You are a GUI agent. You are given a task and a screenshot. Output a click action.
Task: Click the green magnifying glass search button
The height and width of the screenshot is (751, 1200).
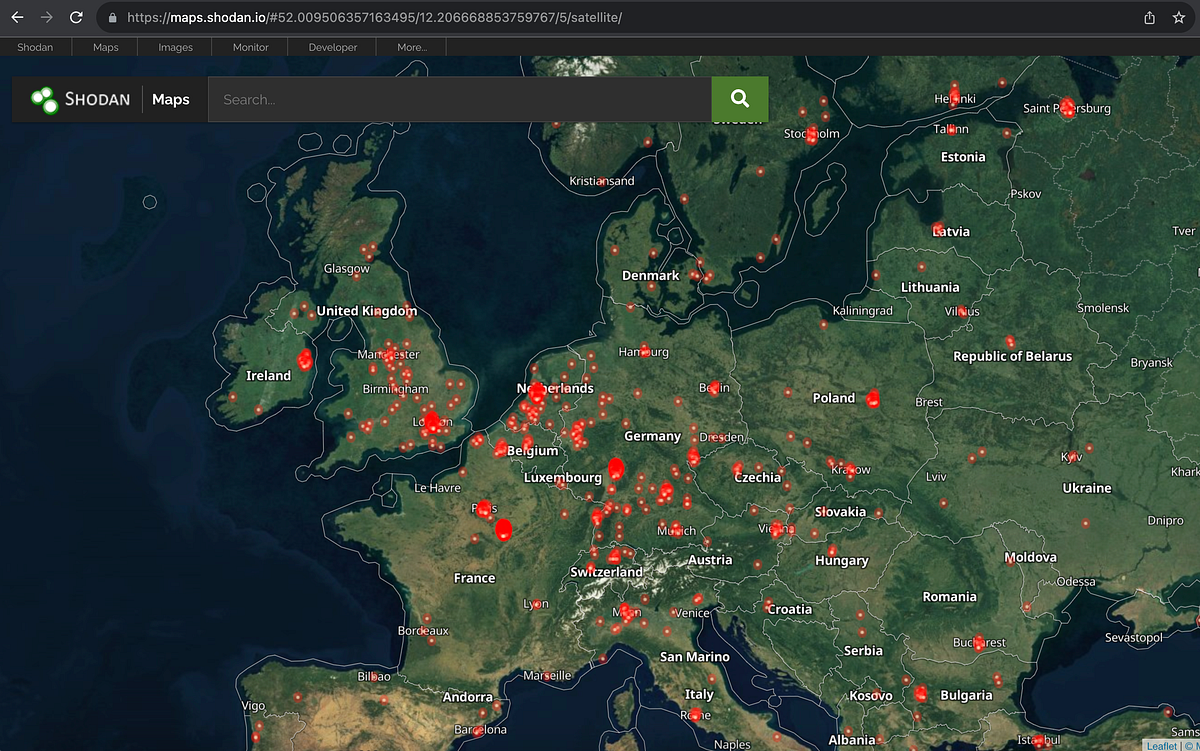pyautogui.click(x=740, y=99)
